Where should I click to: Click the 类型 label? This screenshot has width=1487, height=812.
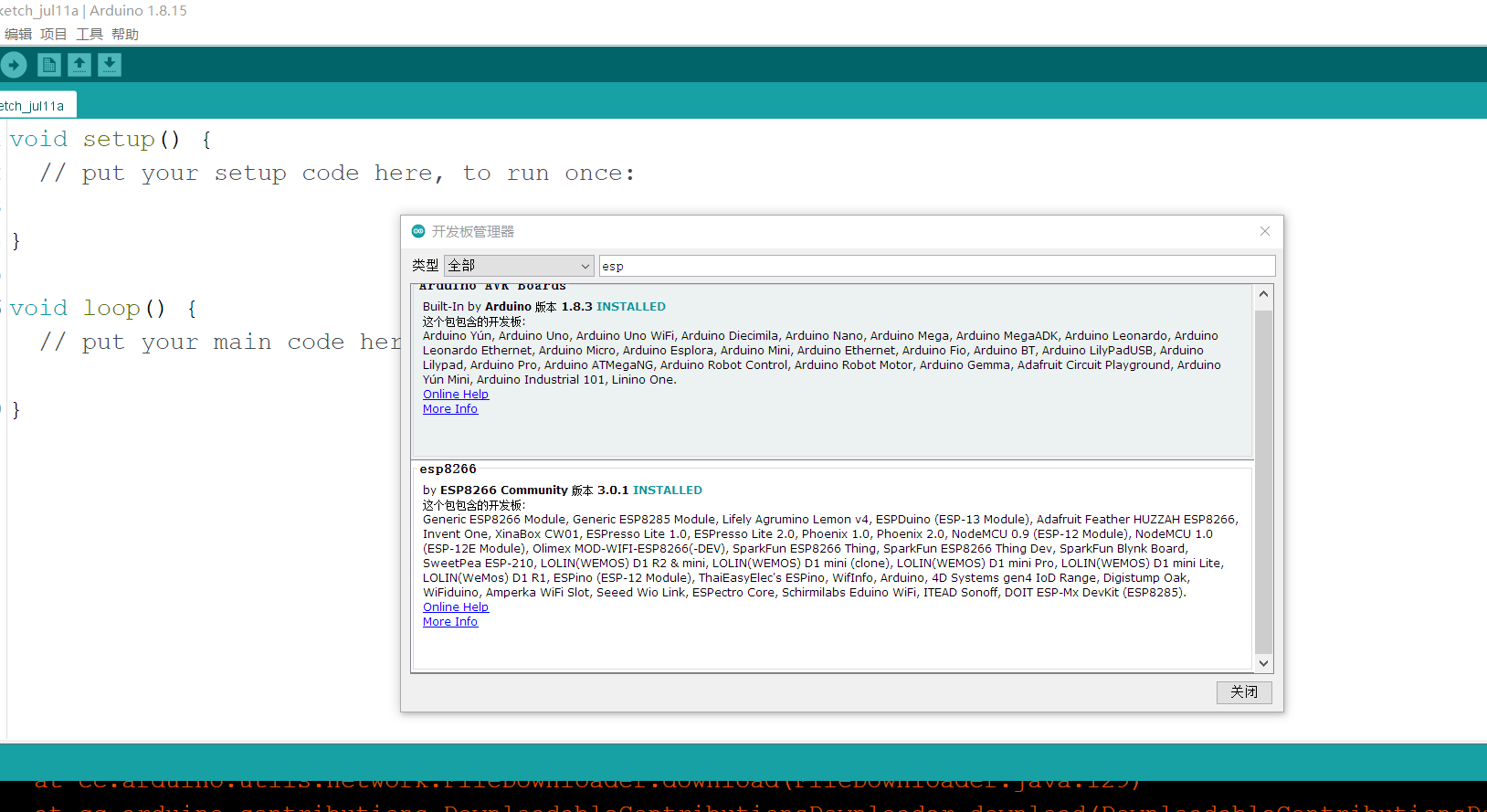point(426,266)
